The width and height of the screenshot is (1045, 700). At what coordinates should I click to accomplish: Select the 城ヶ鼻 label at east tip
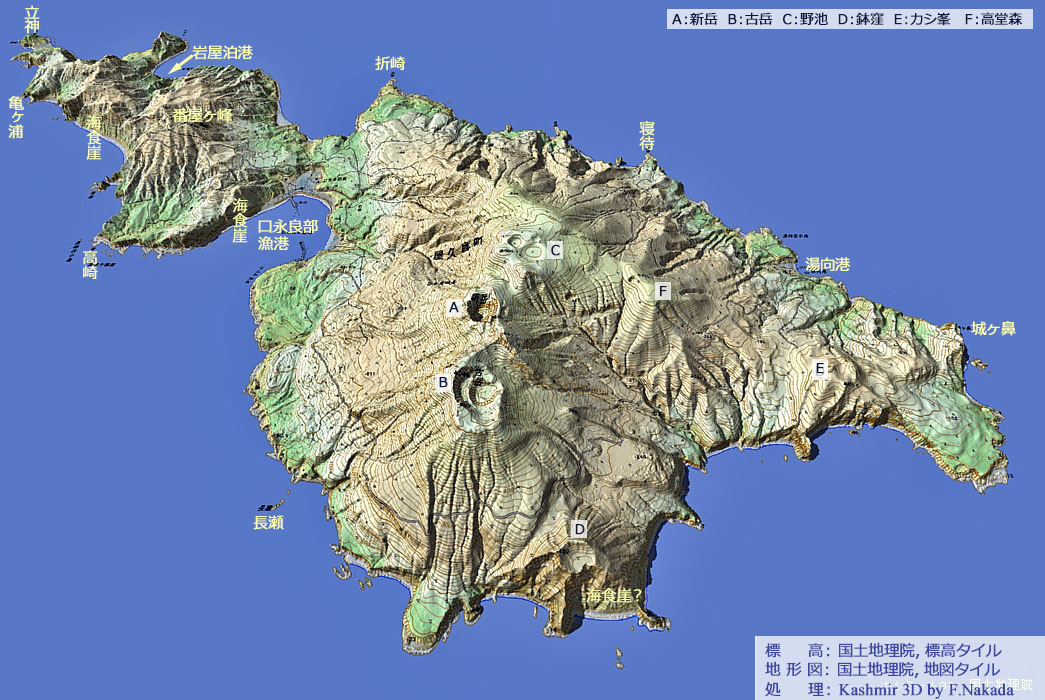[993, 328]
